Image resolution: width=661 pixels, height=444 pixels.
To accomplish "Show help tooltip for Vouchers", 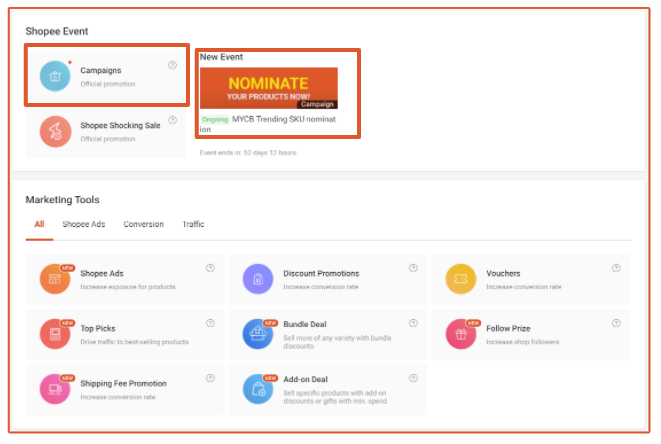I will (616, 268).
